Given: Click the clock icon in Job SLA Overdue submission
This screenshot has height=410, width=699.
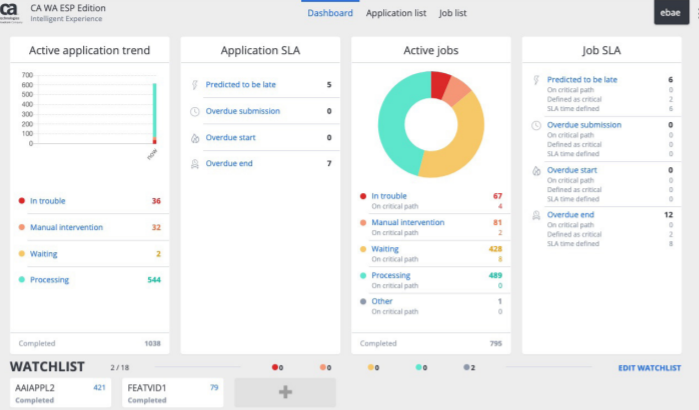Looking at the screenshot, I should tap(536, 125).
